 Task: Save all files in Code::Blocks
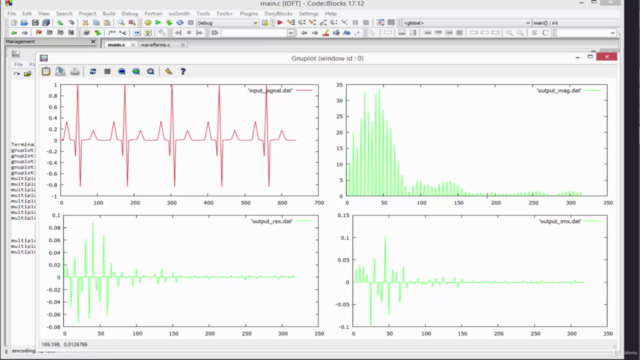click(46, 23)
